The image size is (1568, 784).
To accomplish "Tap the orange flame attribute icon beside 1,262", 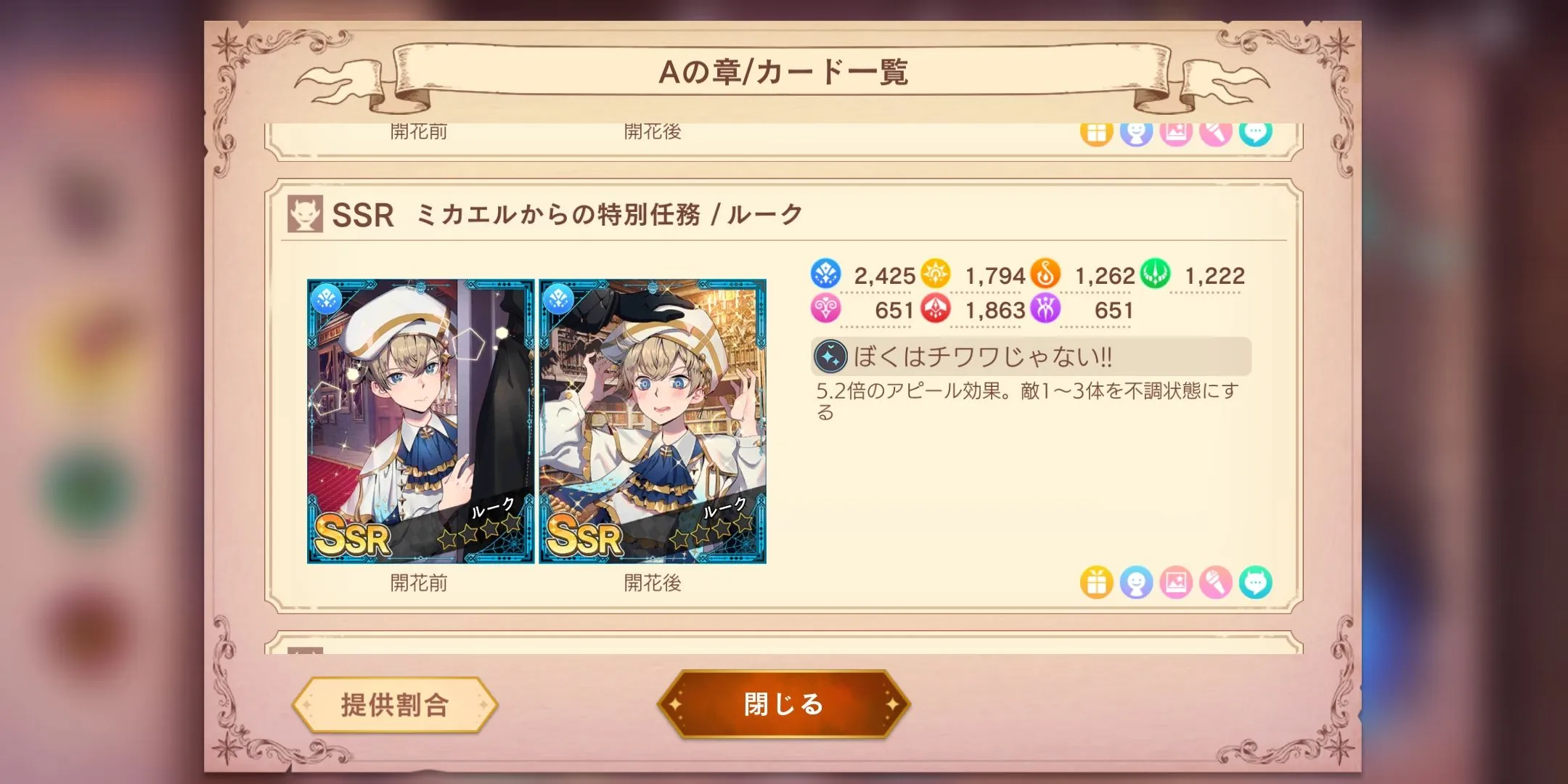I will [1045, 274].
